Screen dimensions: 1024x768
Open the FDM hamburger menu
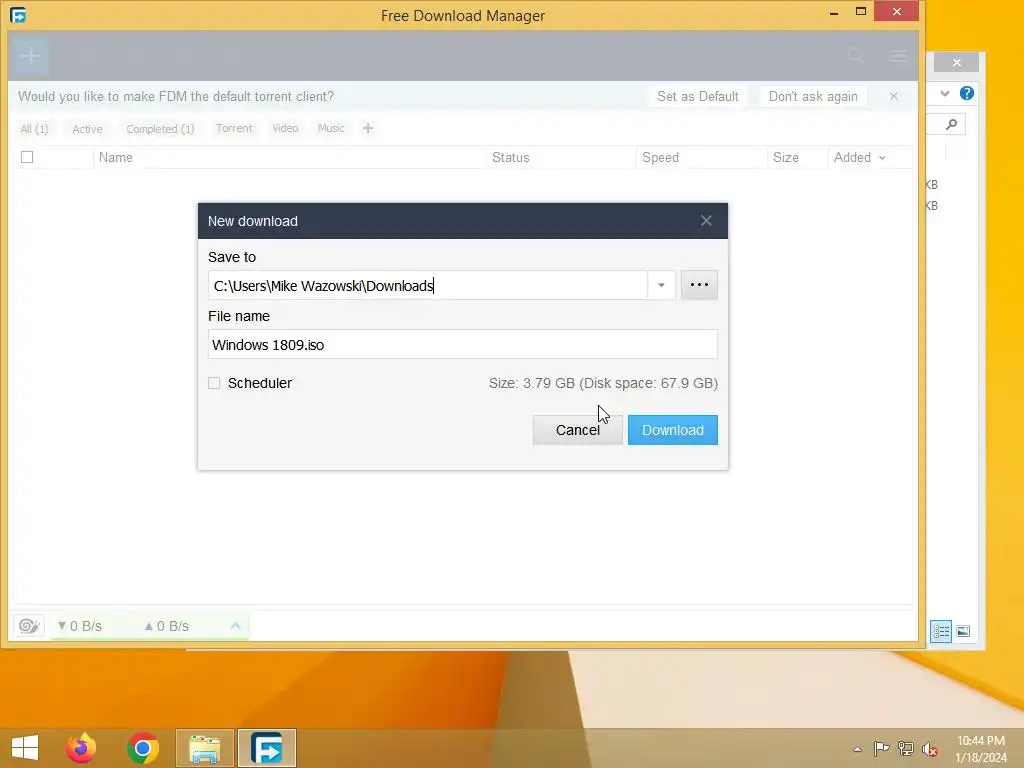pyautogui.click(x=898, y=56)
